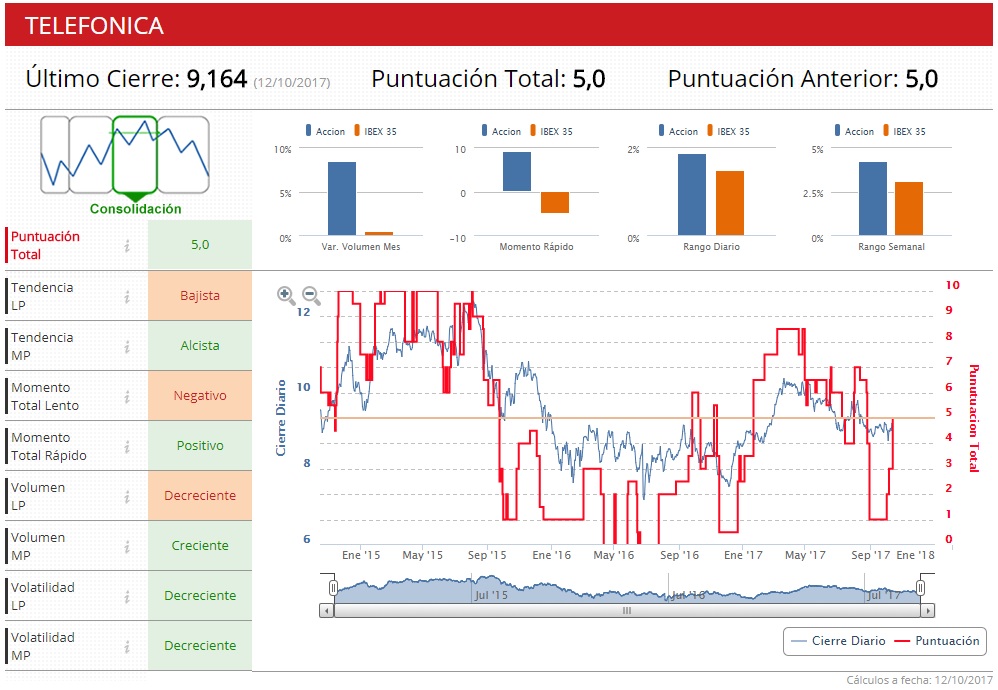Viewport: 998px width, 690px height.
Task: Click the navigator scrollbar right arrow
Action: pyautogui.click(x=928, y=611)
